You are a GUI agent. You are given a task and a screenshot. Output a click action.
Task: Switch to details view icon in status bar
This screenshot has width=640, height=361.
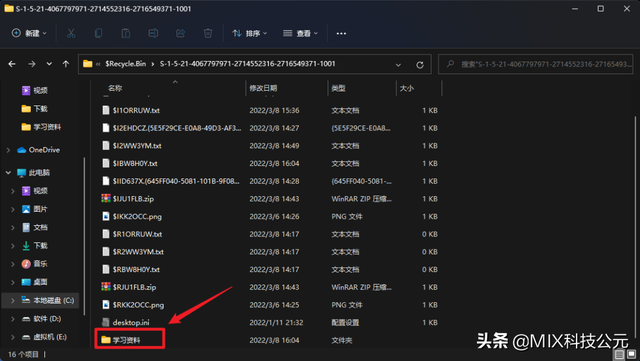[619, 354]
